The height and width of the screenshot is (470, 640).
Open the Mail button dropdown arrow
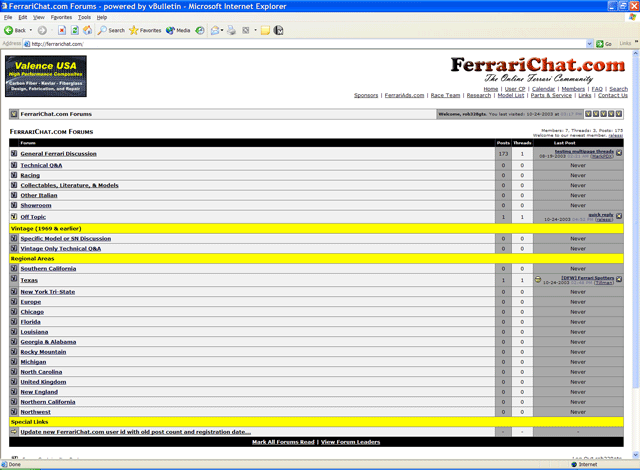pyautogui.click(x=222, y=31)
